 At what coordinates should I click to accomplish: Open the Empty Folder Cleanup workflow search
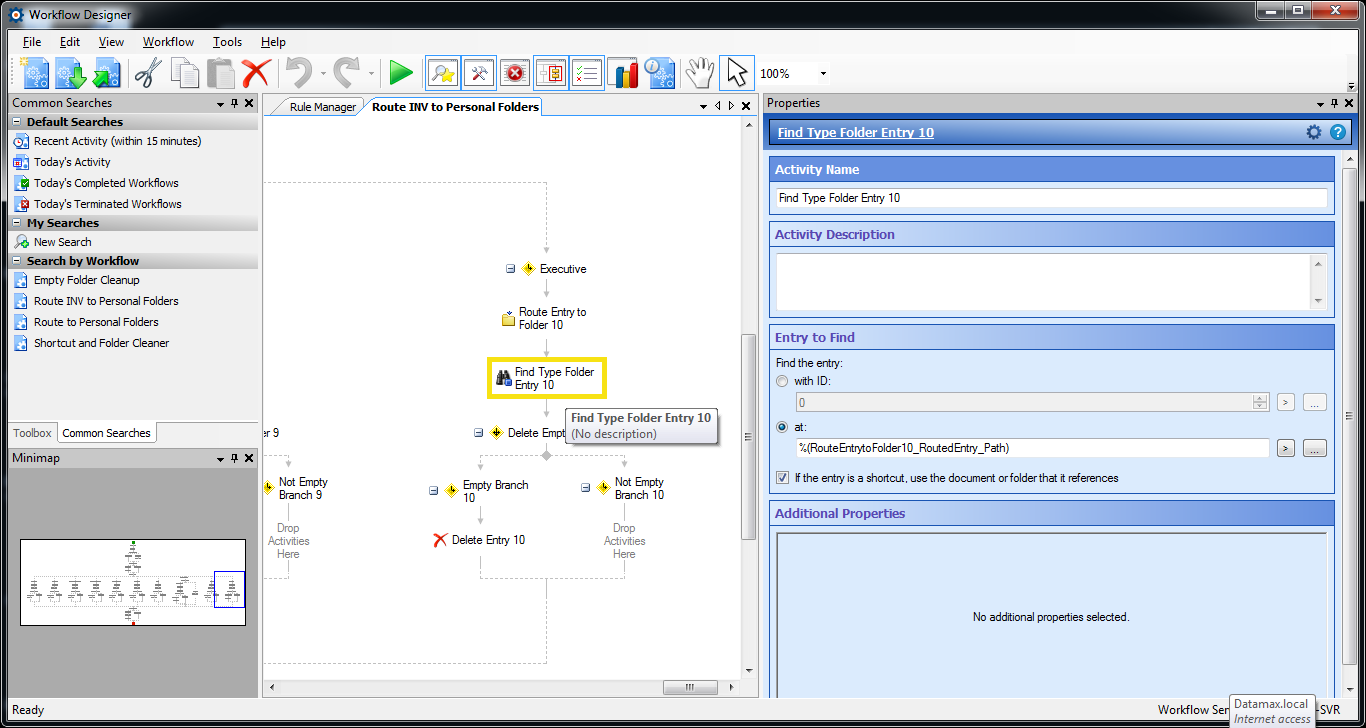coord(86,280)
